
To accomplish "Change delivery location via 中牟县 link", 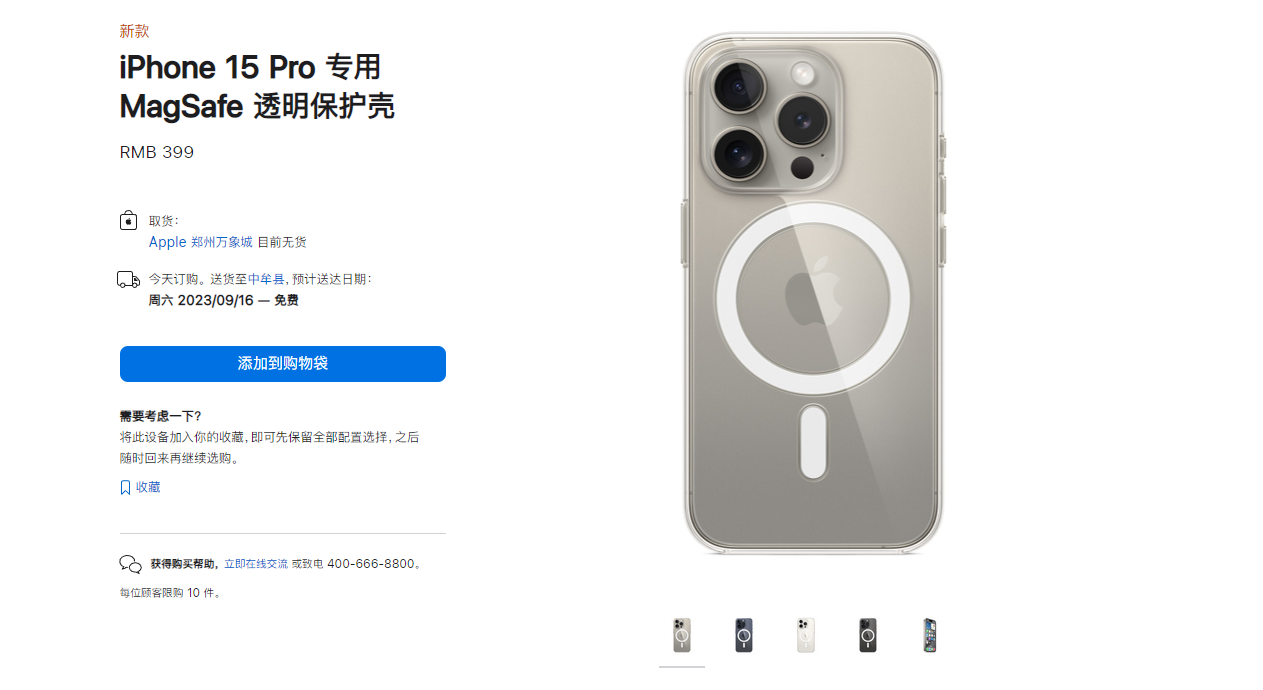I will 267,279.
